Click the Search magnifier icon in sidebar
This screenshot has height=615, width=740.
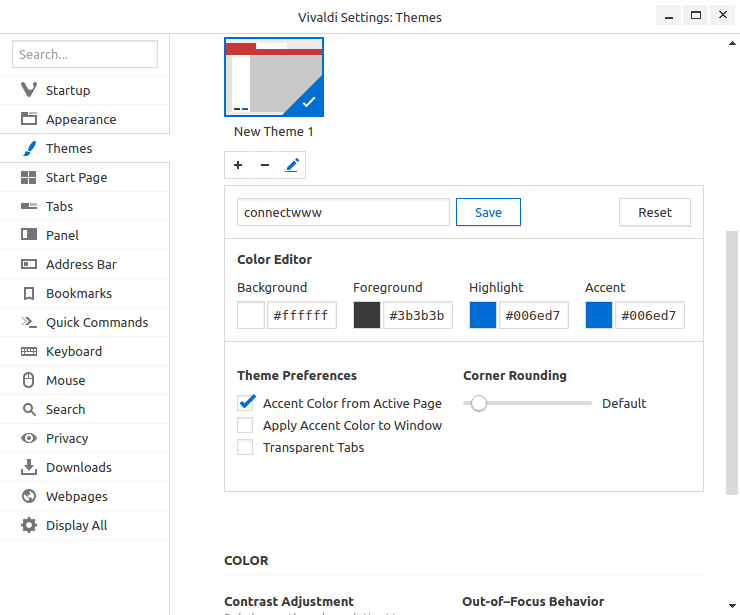(x=29, y=410)
